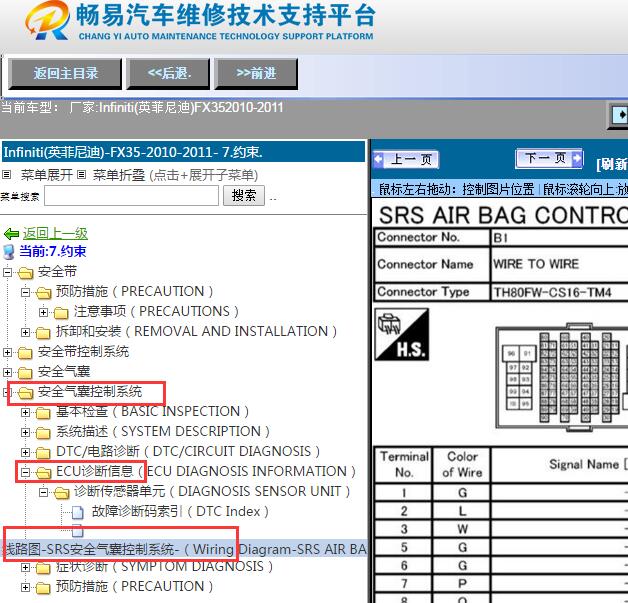Open 返回上一级 link
Image resolution: width=628 pixels, height=603 pixels.
point(55,233)
